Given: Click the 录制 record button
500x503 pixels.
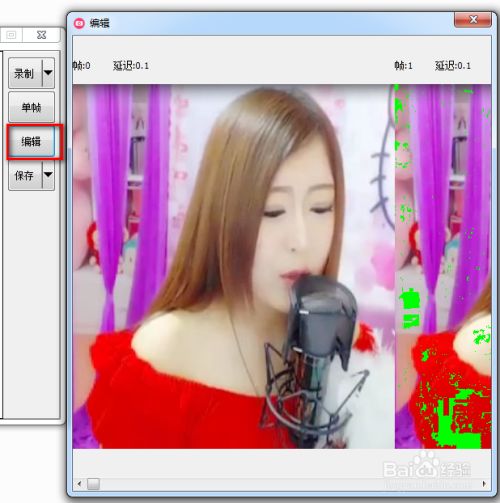Looking at the screenshot, I should point(25,73).
